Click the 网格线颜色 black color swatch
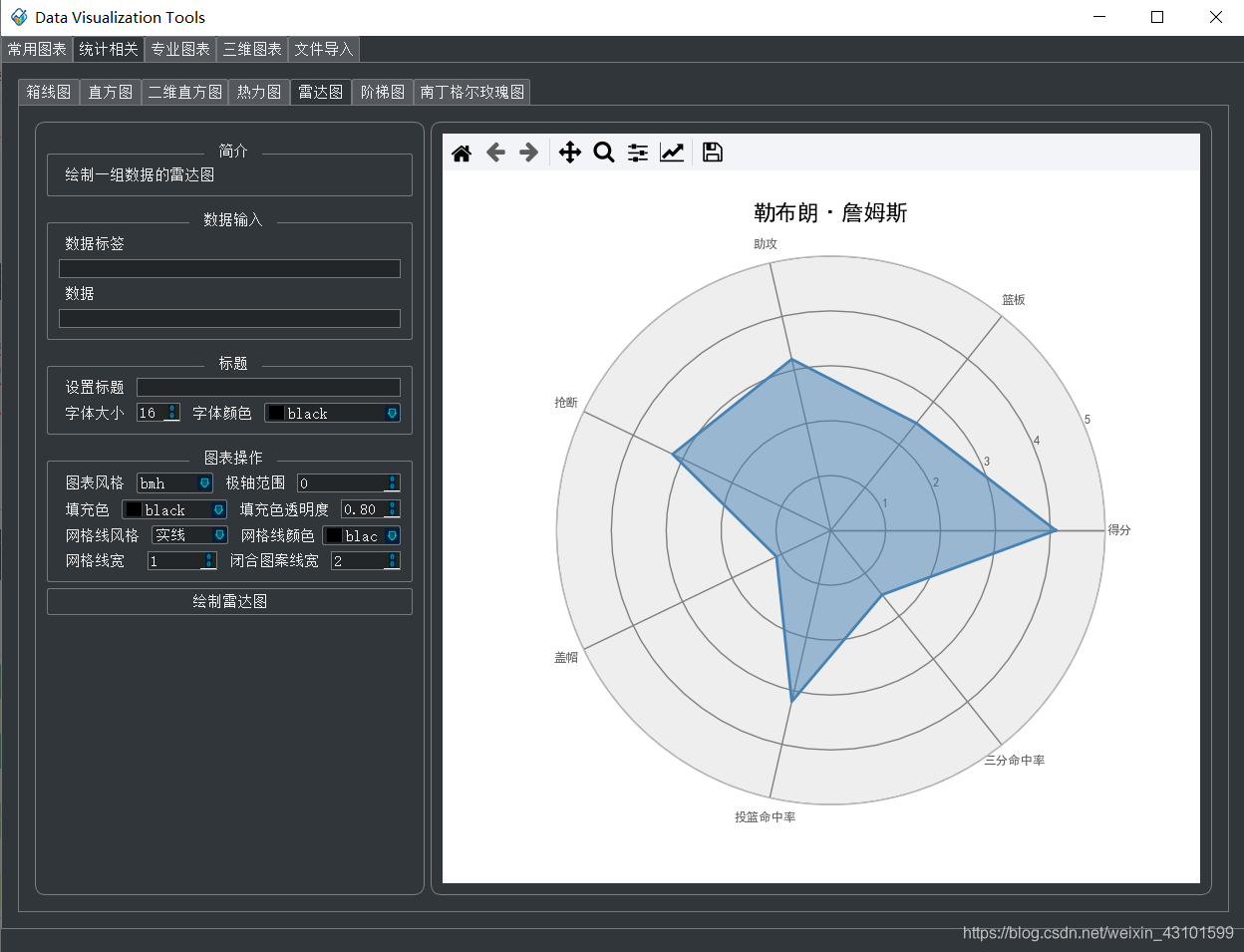This screenshot has height=952, width=1244. [x=334, y=535]
